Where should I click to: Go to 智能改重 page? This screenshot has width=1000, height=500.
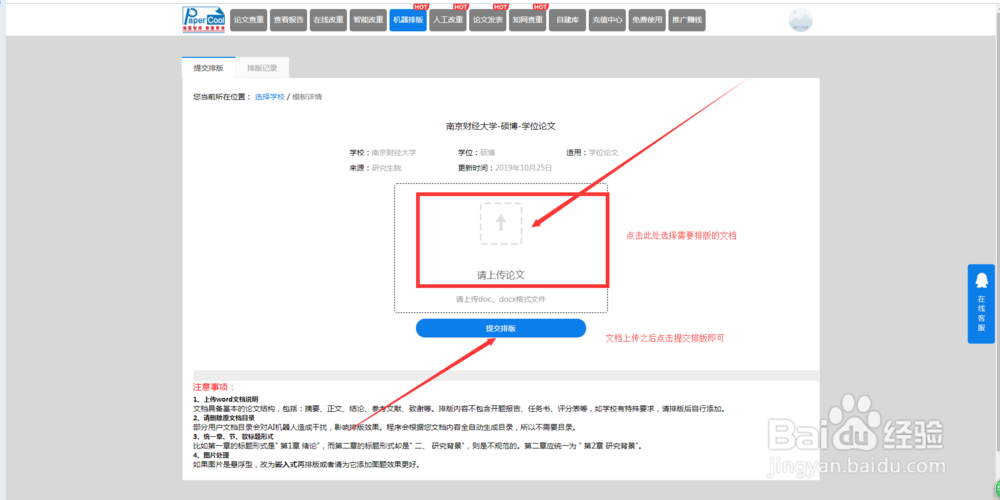368,20
